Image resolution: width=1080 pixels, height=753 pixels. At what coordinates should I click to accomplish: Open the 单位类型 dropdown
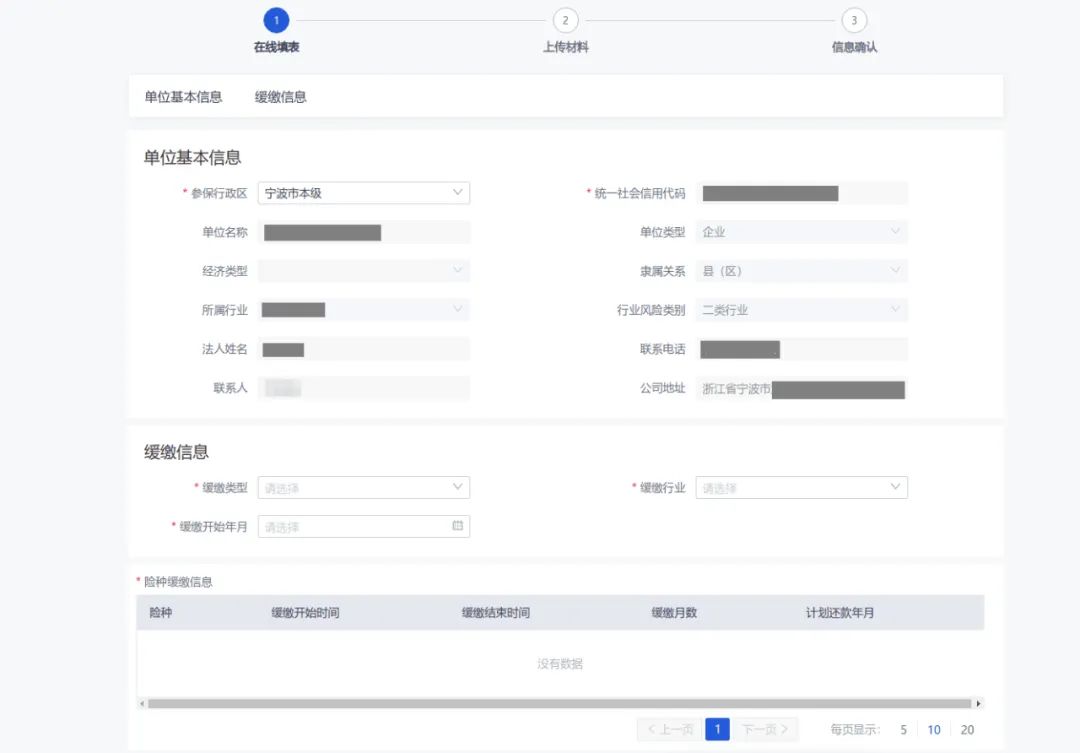pyautogui.click(x=801, y=232)
